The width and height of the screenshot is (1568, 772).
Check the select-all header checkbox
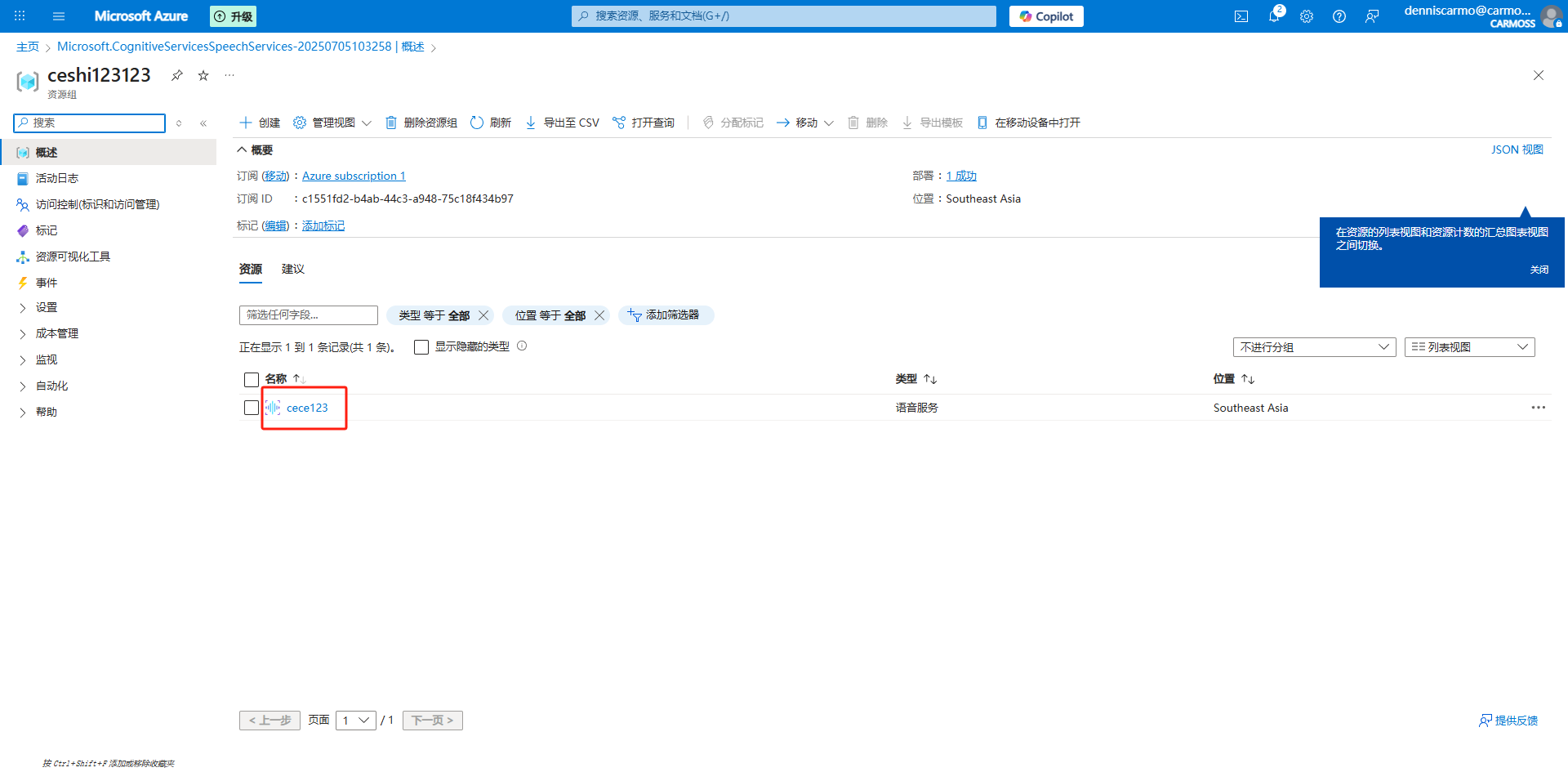coord(252,379)
